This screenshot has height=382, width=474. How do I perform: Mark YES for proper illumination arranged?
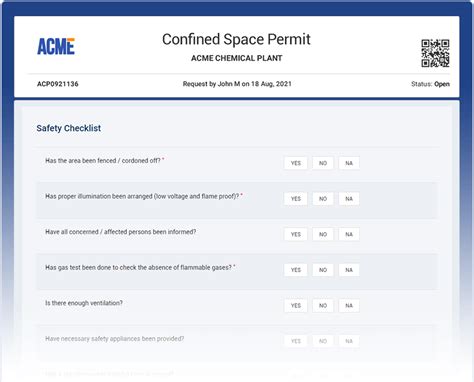coord(296,199)
